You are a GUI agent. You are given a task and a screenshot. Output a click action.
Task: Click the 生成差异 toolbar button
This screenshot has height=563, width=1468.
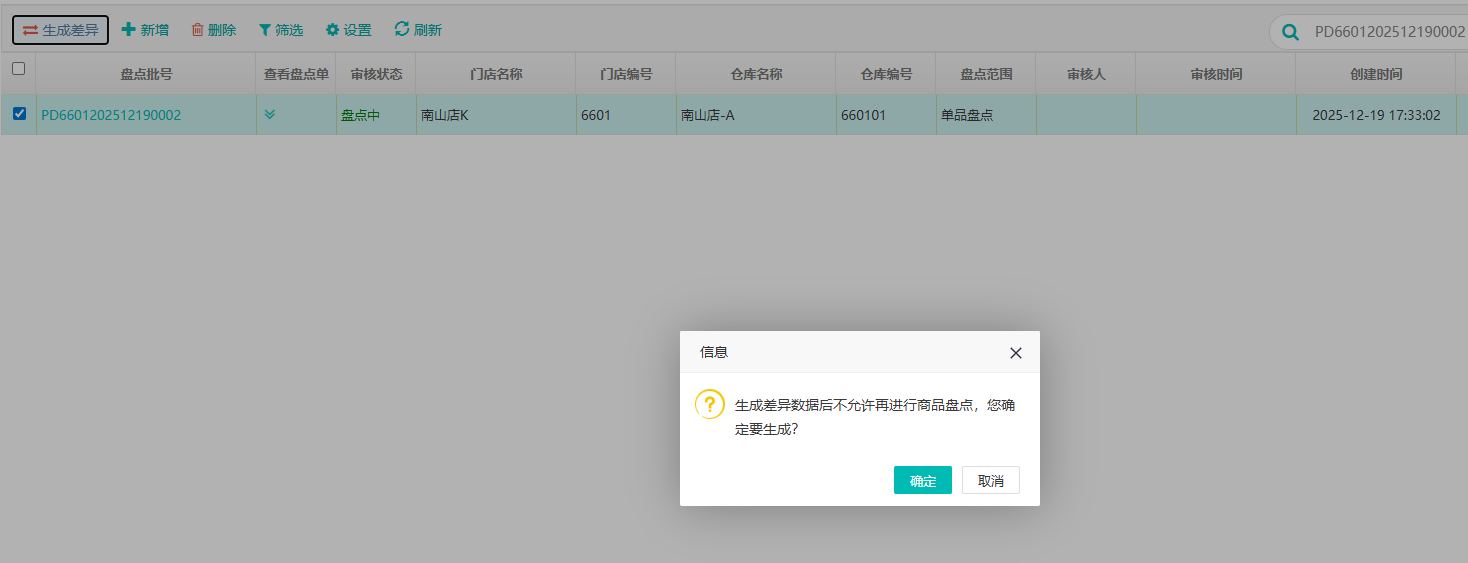click(x=60, y=30)
